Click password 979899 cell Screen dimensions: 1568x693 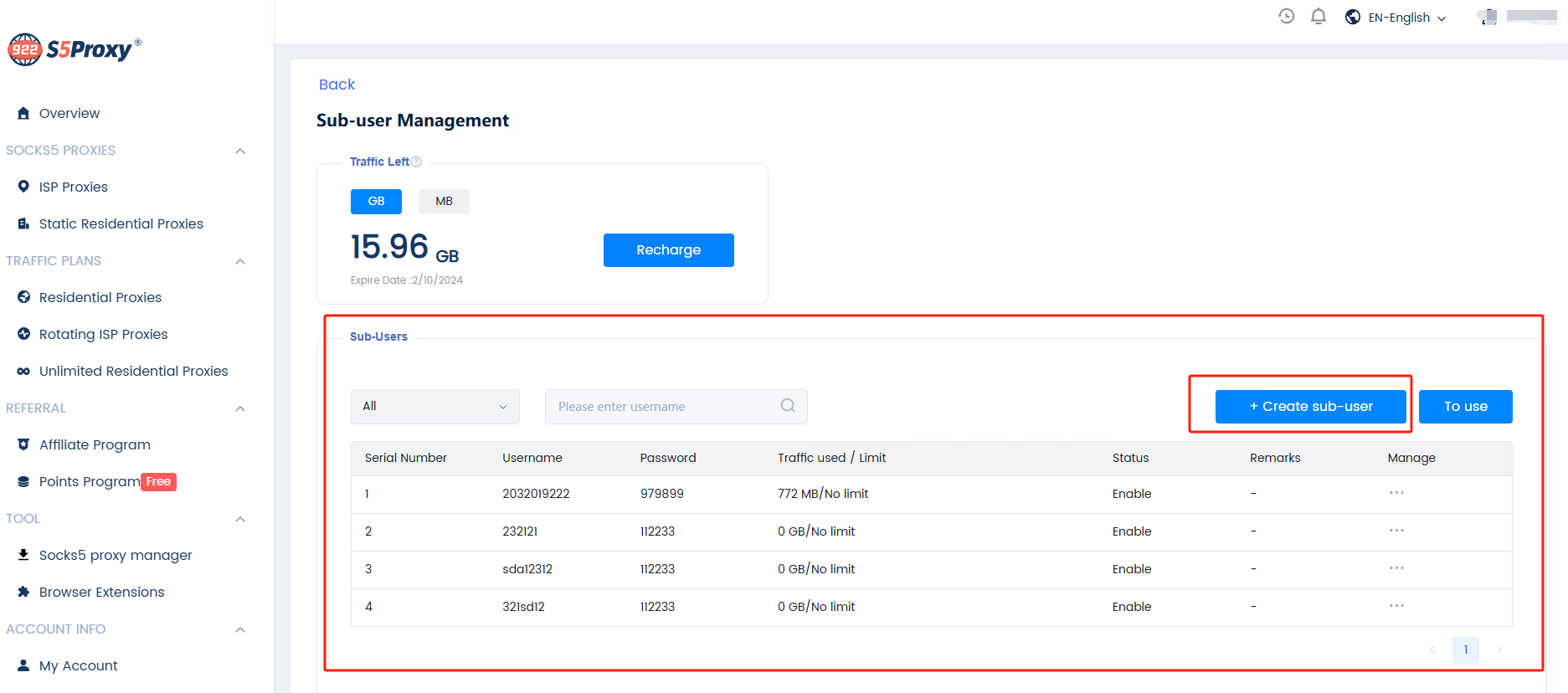coord(662,494)
